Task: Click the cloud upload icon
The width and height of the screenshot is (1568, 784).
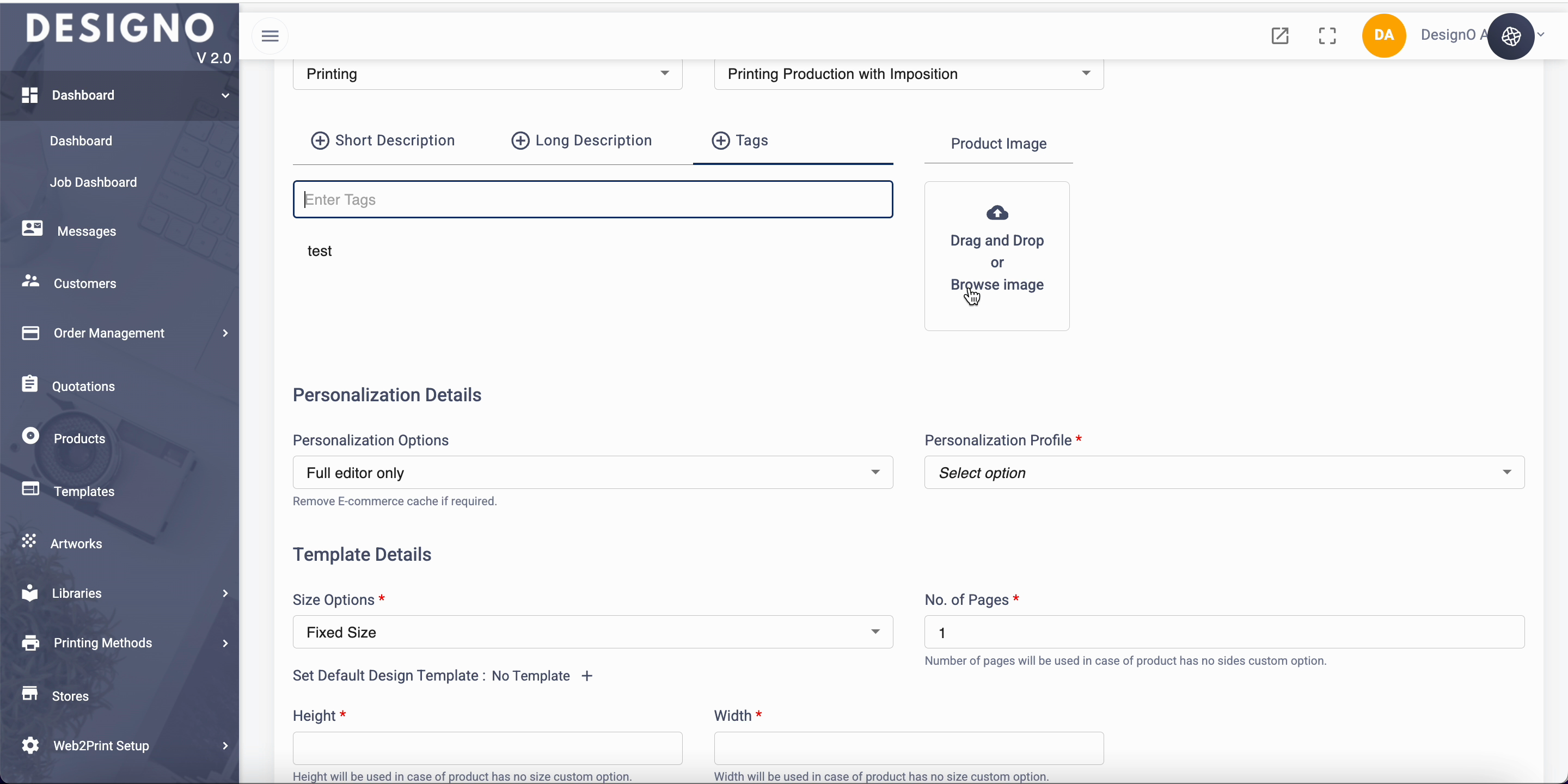Action: (x=996, y=213)
